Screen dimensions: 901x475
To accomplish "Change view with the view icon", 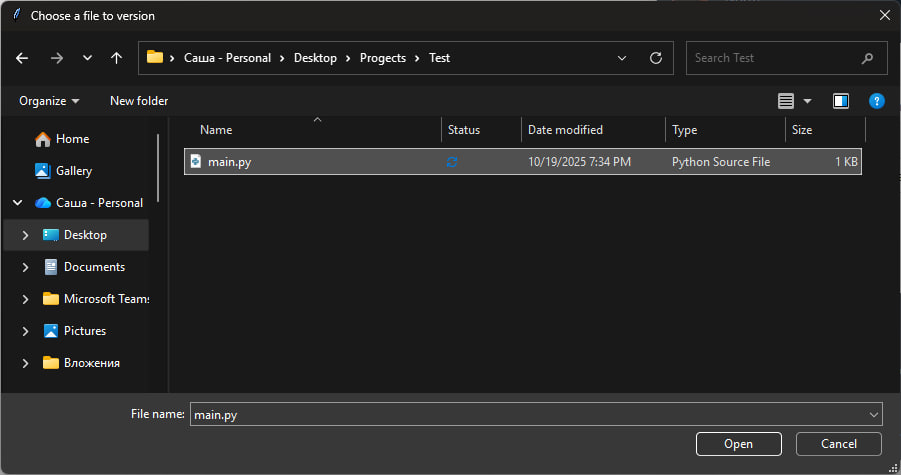I will click(786, 101).
